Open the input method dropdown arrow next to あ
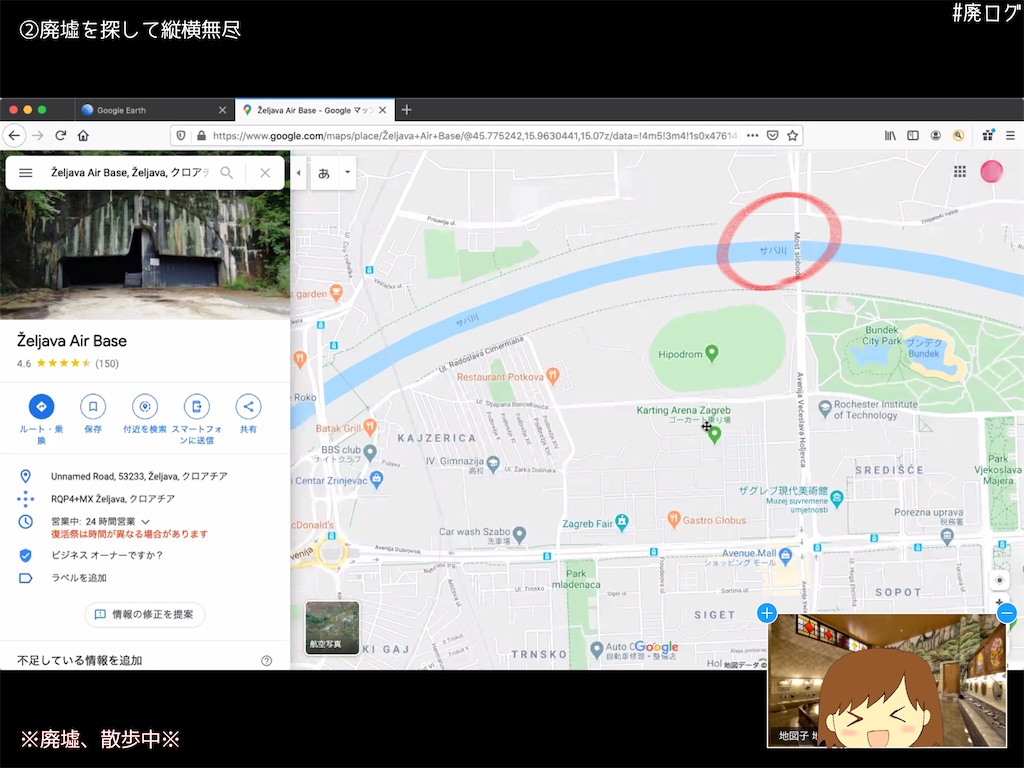Image resolution: width=1024 pixels, height=768 pixels. pyautogui.click(x=347, y=173)
